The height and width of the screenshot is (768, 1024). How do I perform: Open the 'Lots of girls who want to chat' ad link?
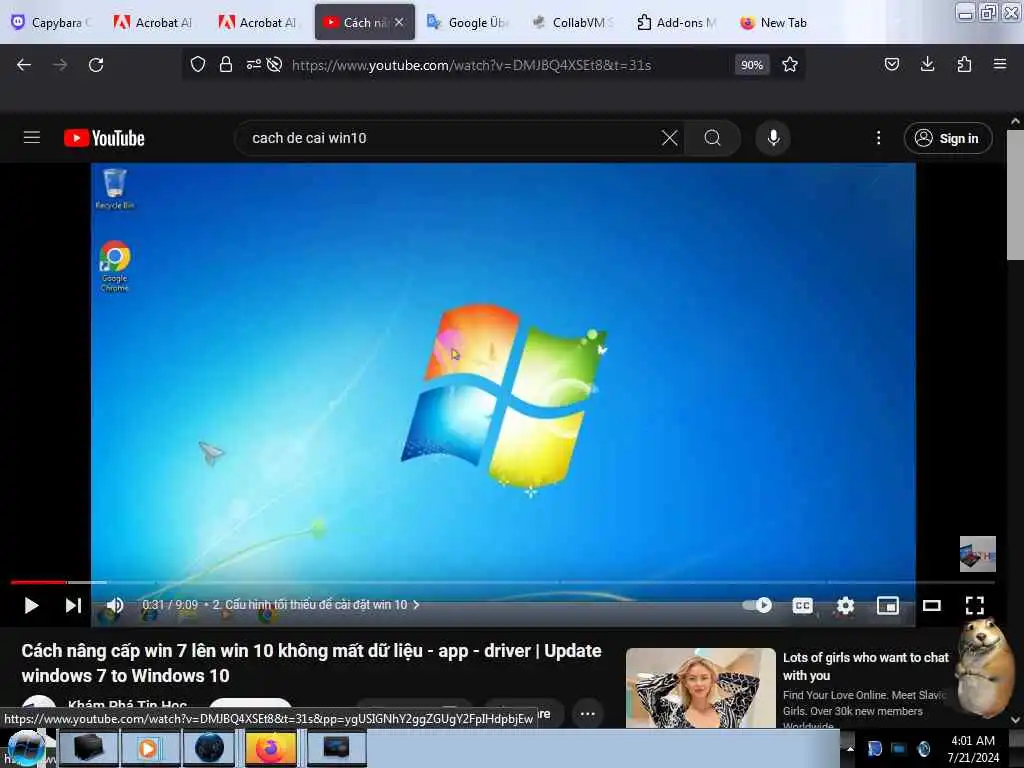pos(865,666)
